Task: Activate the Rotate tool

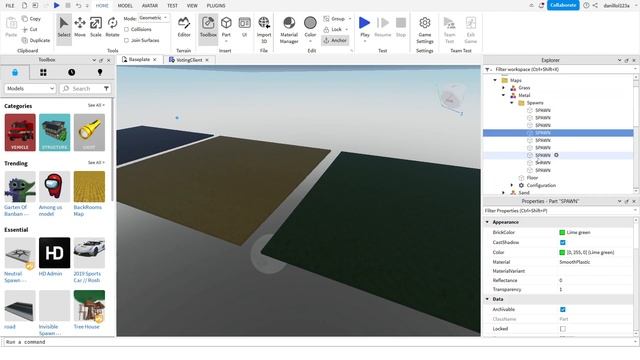Action: coord(112,27)
